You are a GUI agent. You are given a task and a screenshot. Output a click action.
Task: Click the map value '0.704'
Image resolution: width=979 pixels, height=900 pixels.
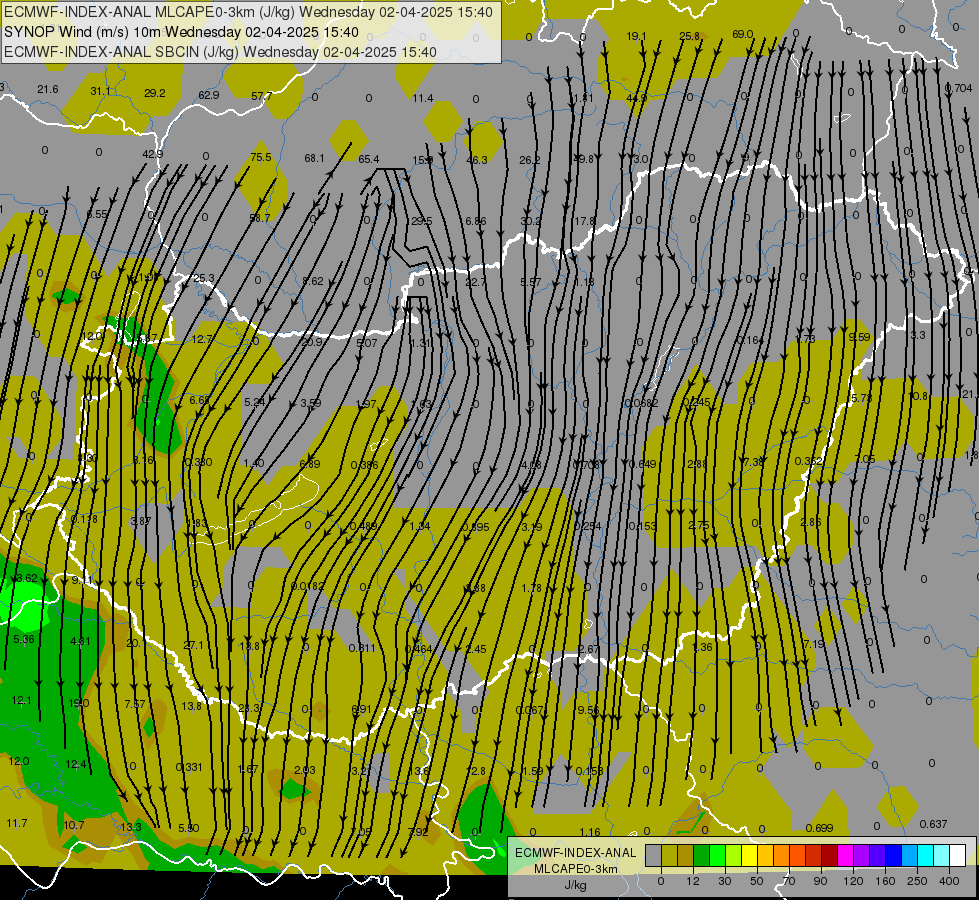click(x=958, y=88)
